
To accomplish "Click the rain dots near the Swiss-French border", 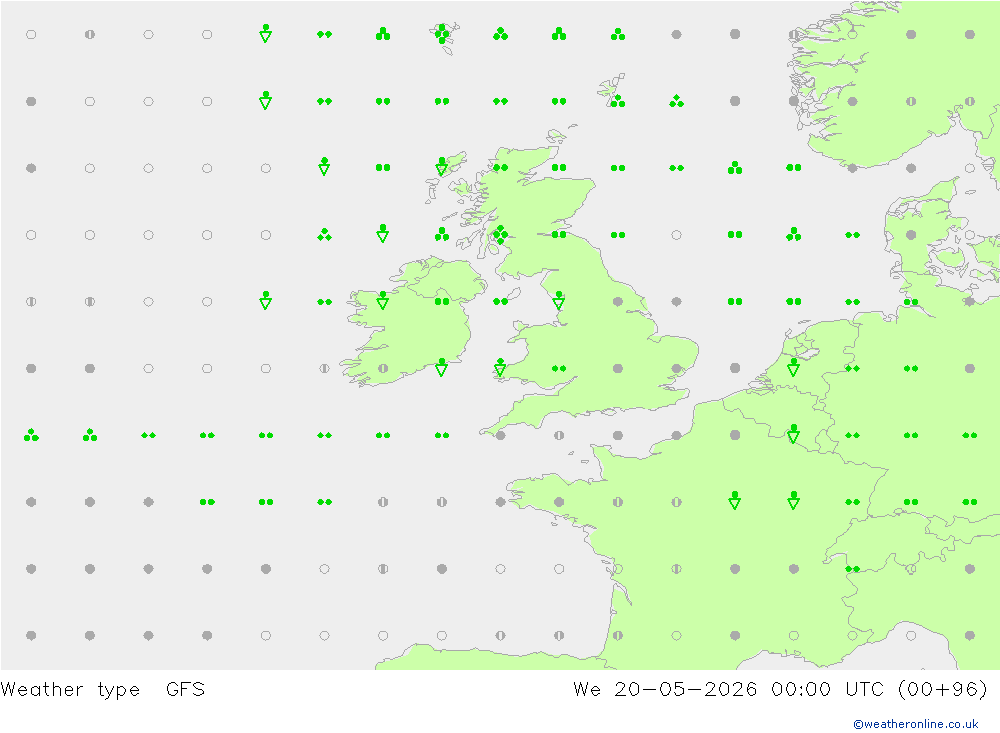I will [852, 568].
